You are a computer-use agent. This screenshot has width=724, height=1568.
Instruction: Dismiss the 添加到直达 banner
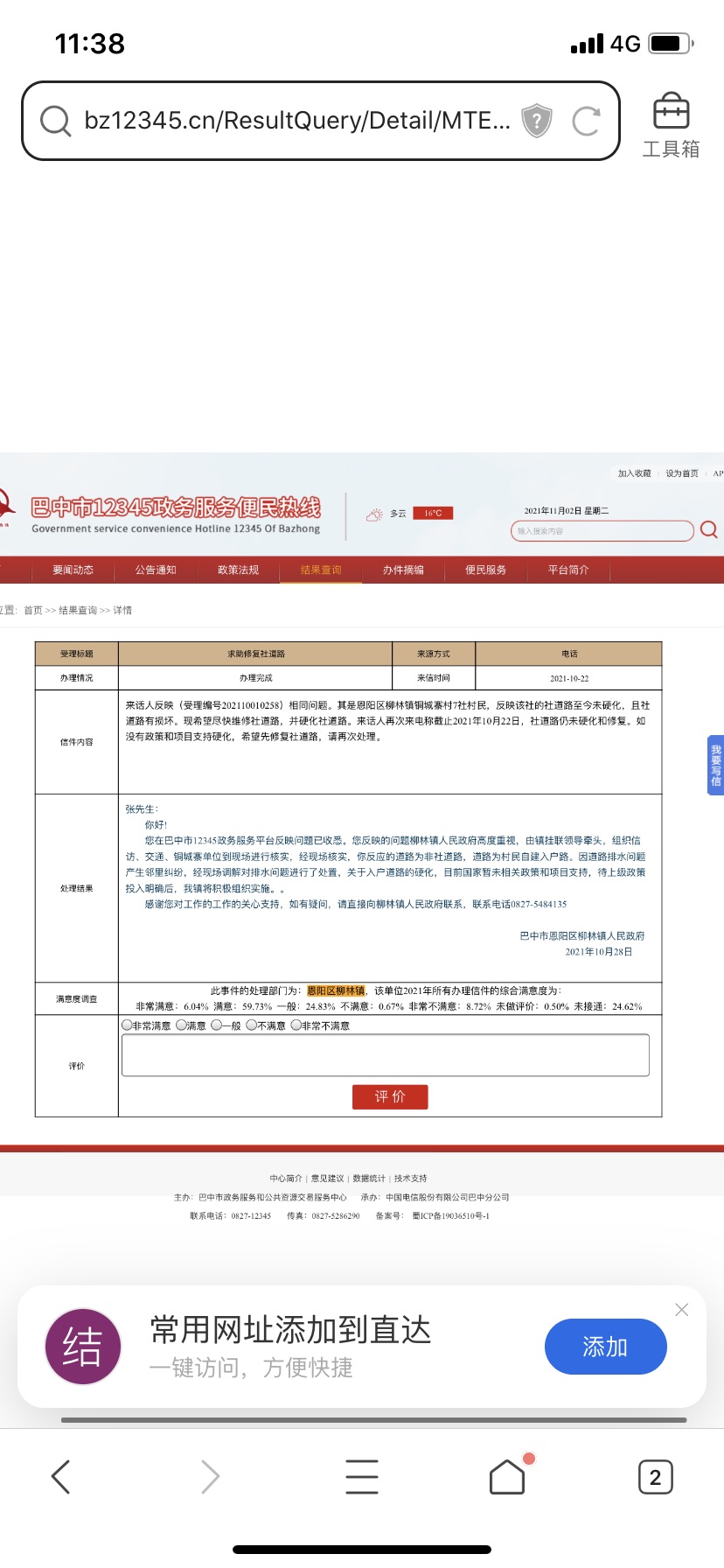coord(682,1309)
